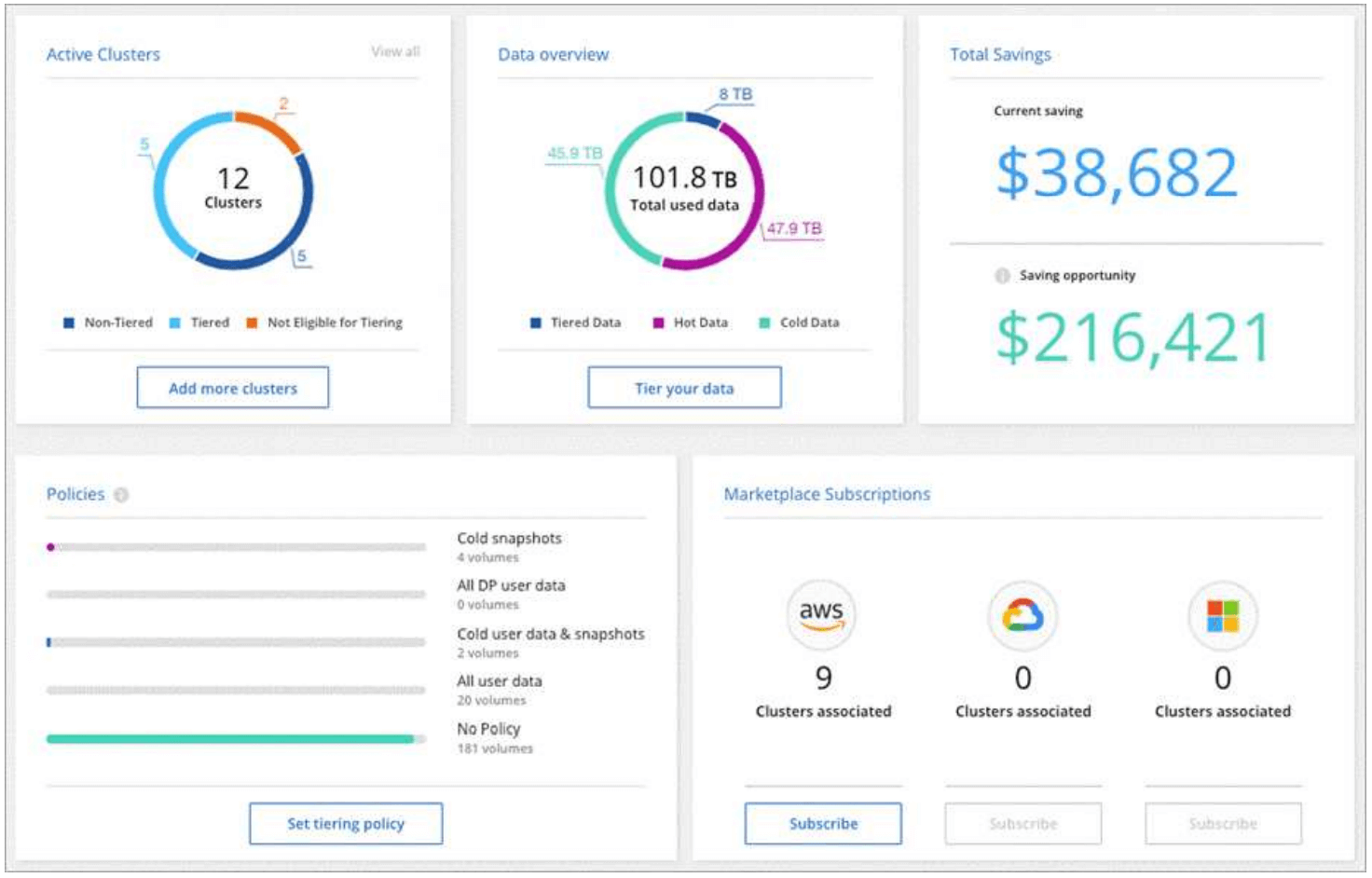Viewport: 1372px width, 878px height.
Task: Click All user data policy label
Action: (x=500, y=681)
